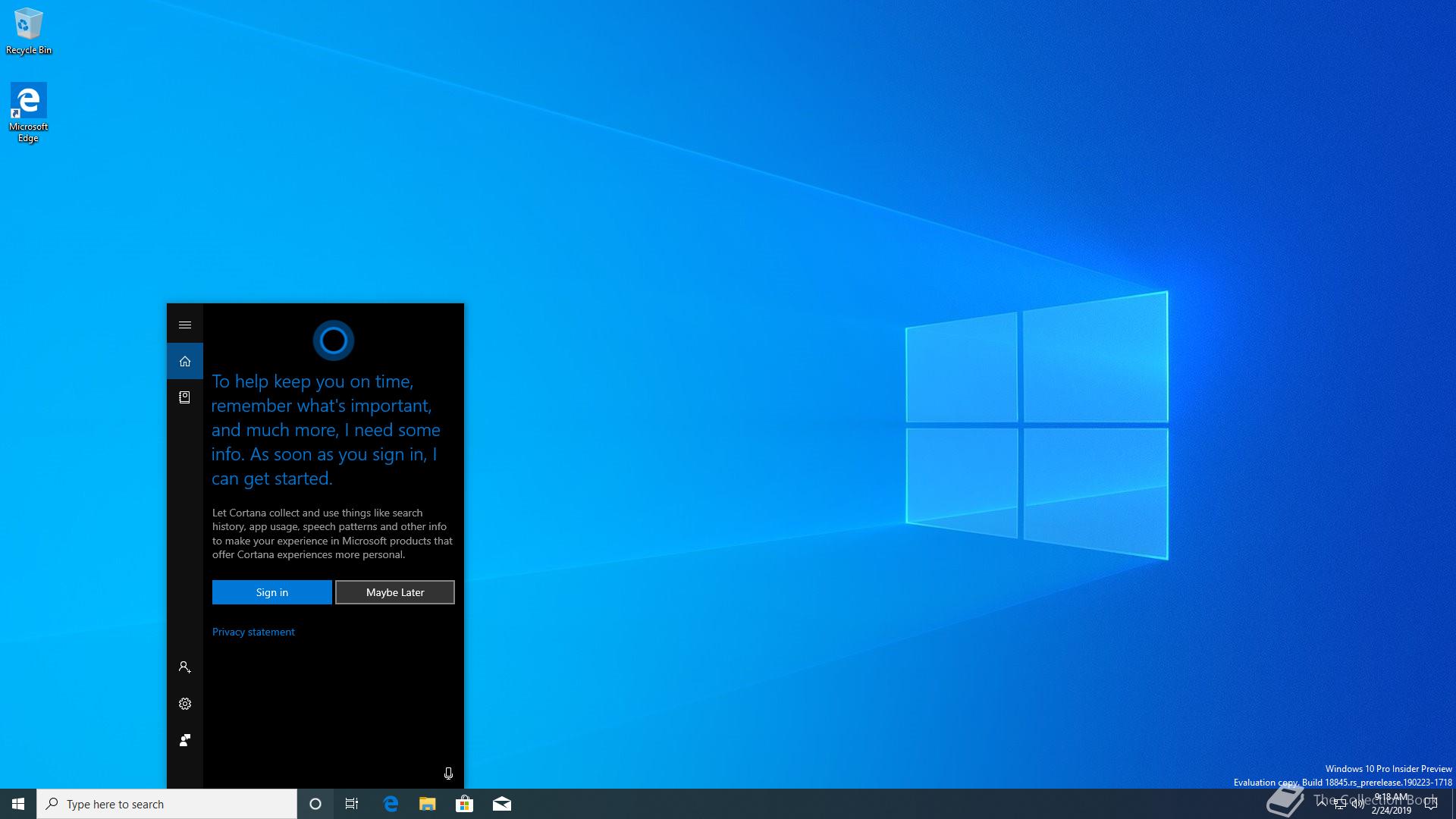
Task: Click the Cortana greeting text
Action: pyautogui.click(x=326, y=430)
